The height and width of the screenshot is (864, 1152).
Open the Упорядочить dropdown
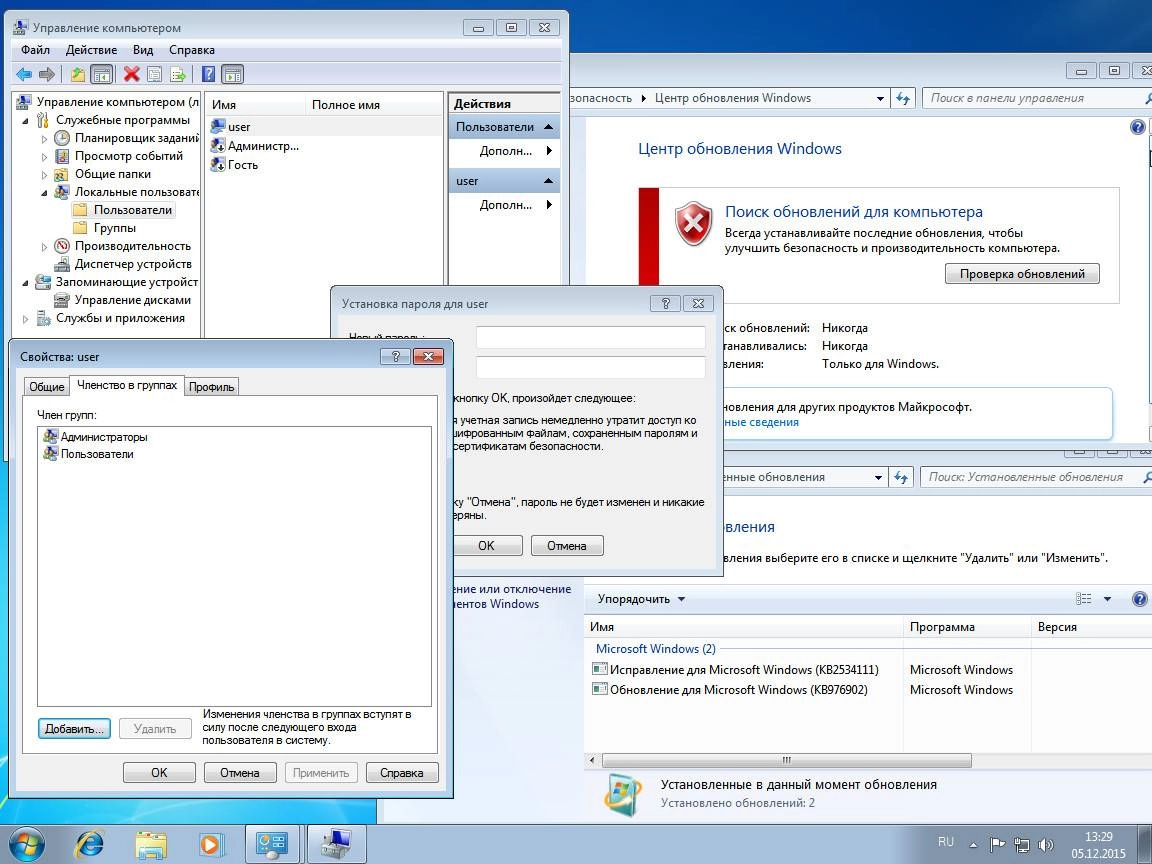point(641,599)
